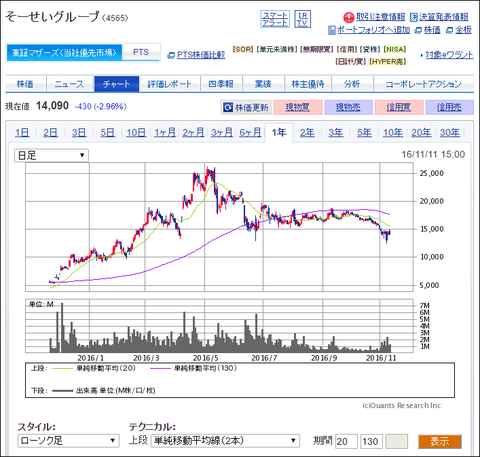This screenshot has width=480, height=457.
Task: Select the 5日 chart period
Action: point(107,133)
